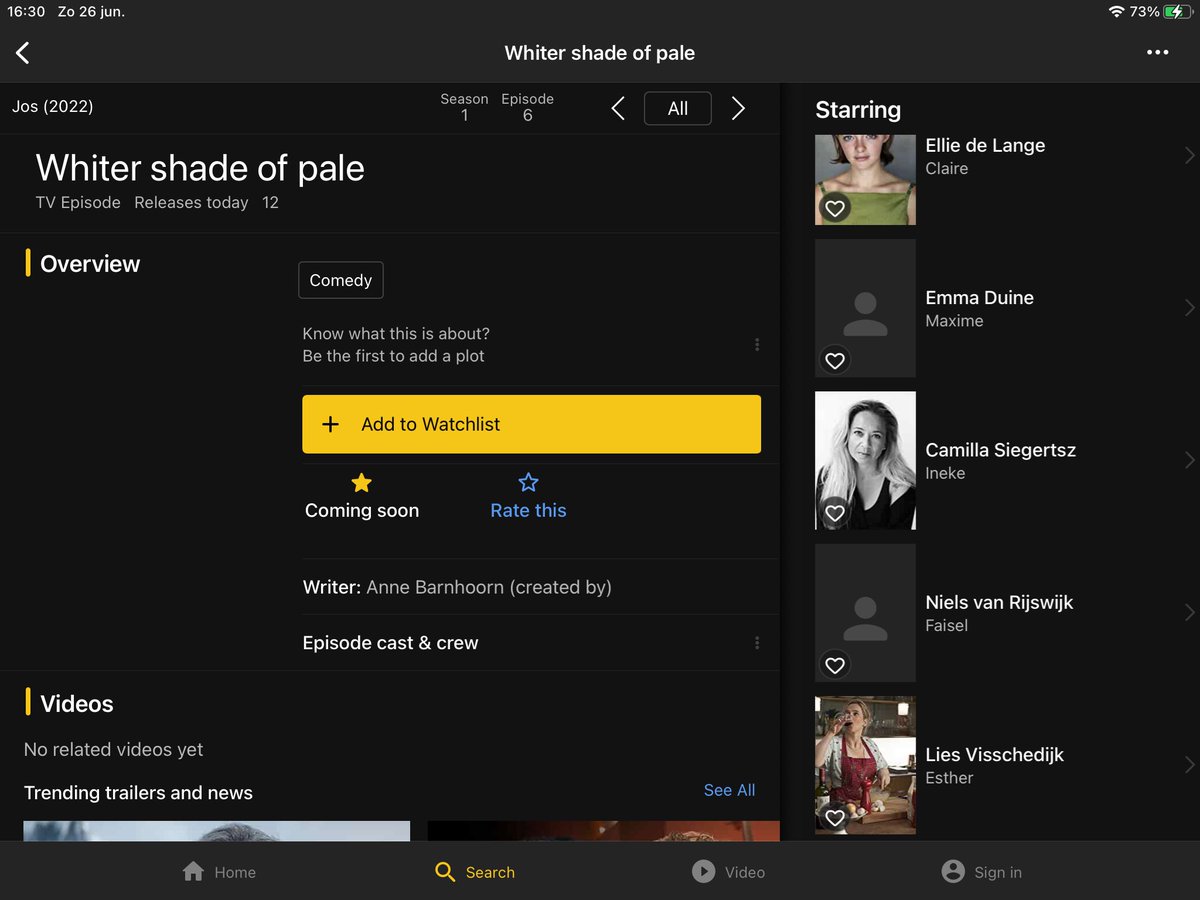The image size is (1200, 900).
Task: Open Episode cast & crew
Action: coord(391,643)
